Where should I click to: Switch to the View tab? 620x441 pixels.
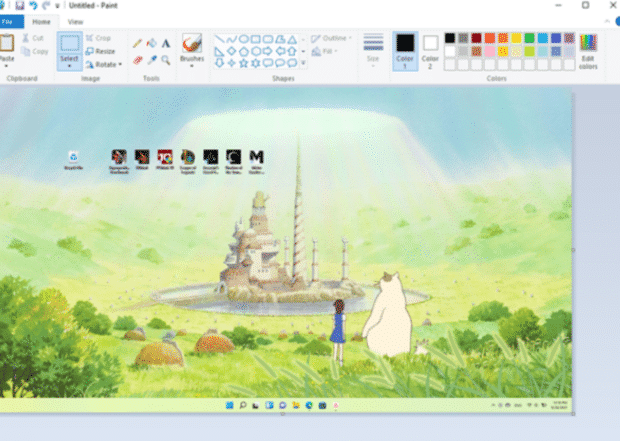pos(75,22)
